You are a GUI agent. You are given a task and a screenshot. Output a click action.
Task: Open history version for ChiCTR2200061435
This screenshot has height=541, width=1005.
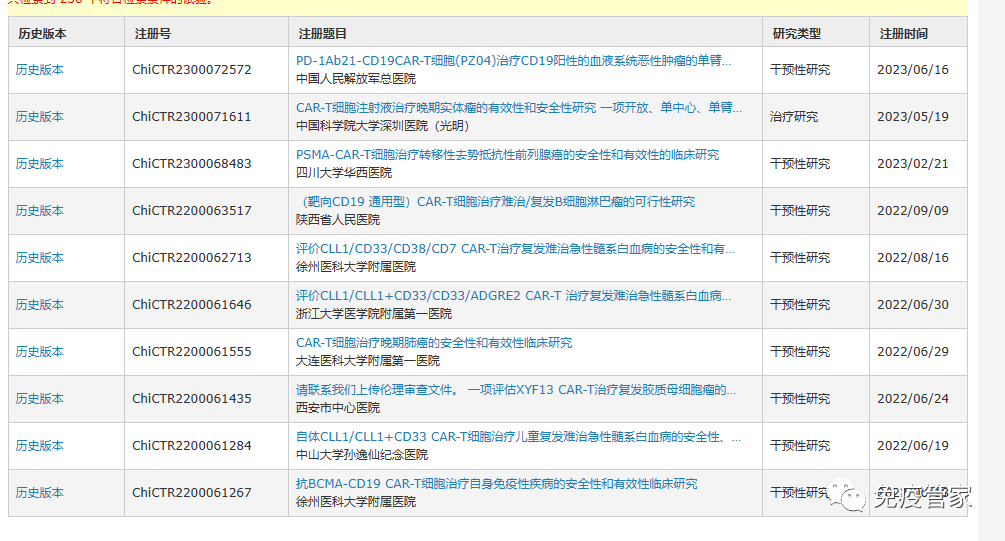pos(40,399)
